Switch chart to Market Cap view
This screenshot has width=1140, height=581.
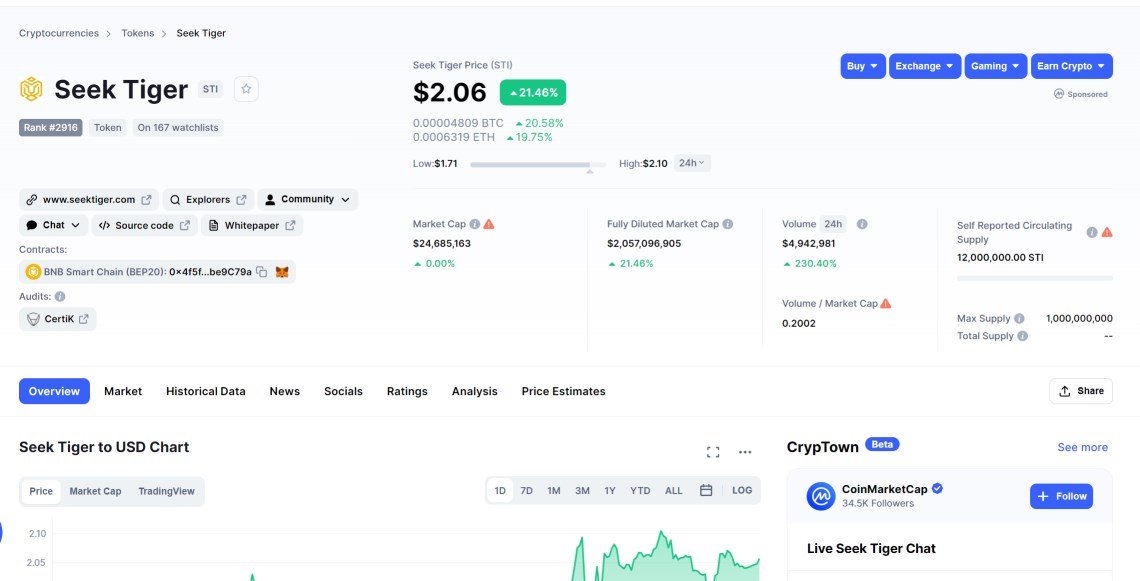[95, 492]
